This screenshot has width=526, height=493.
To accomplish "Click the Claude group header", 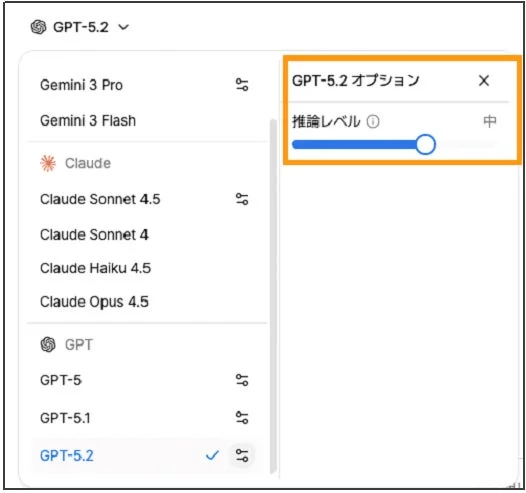I will (x=75, y=163).
